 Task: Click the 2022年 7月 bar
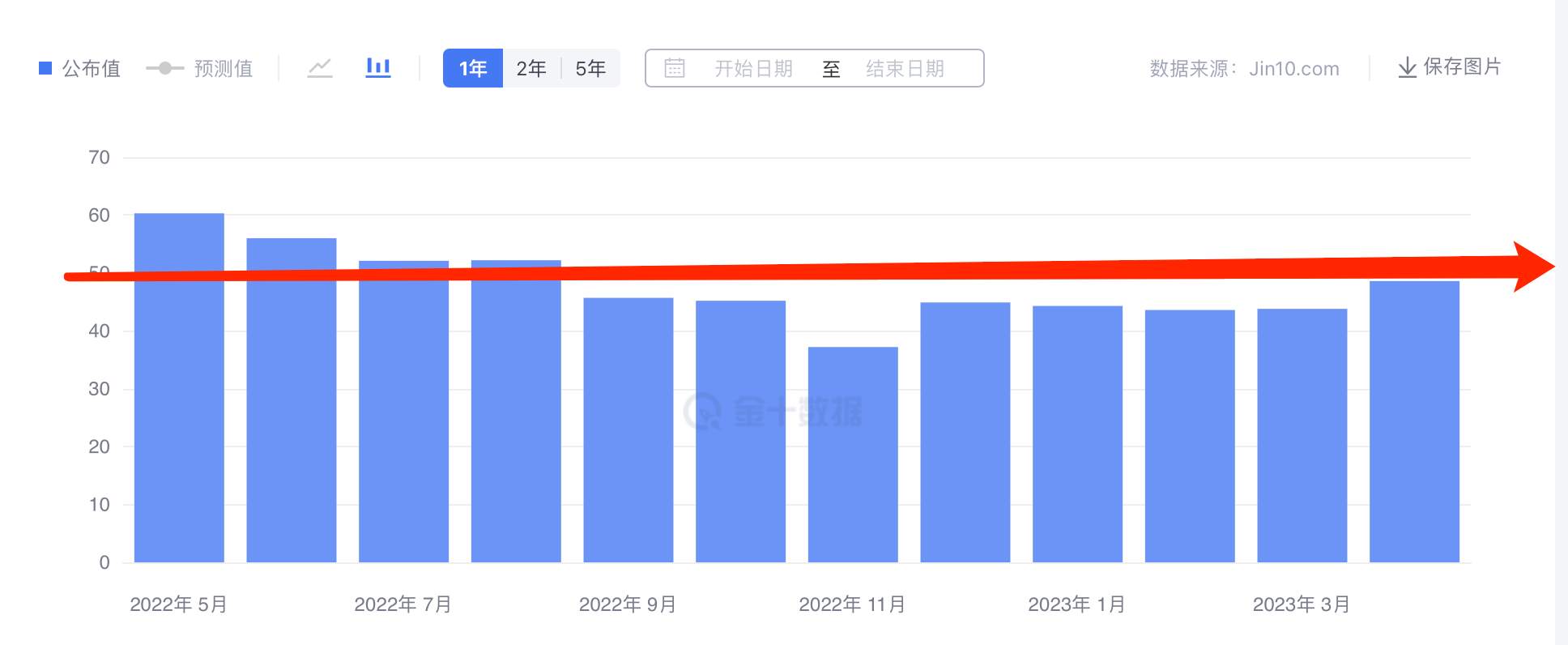click(403, 412)
